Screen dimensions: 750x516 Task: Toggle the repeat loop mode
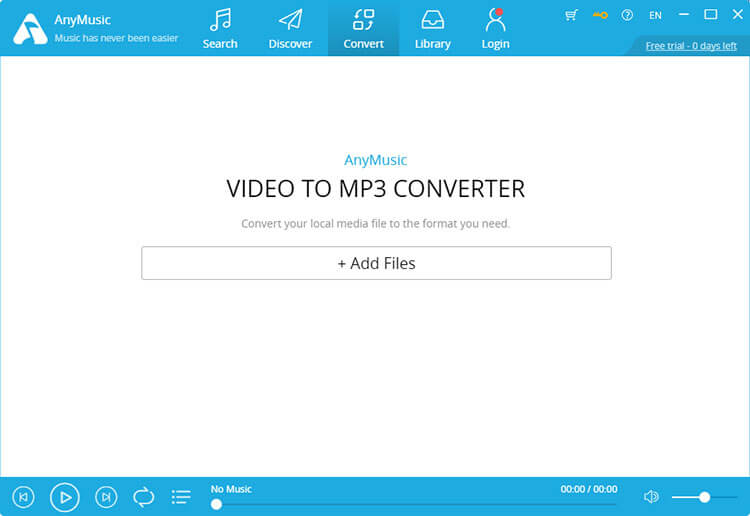click(143, 497)
